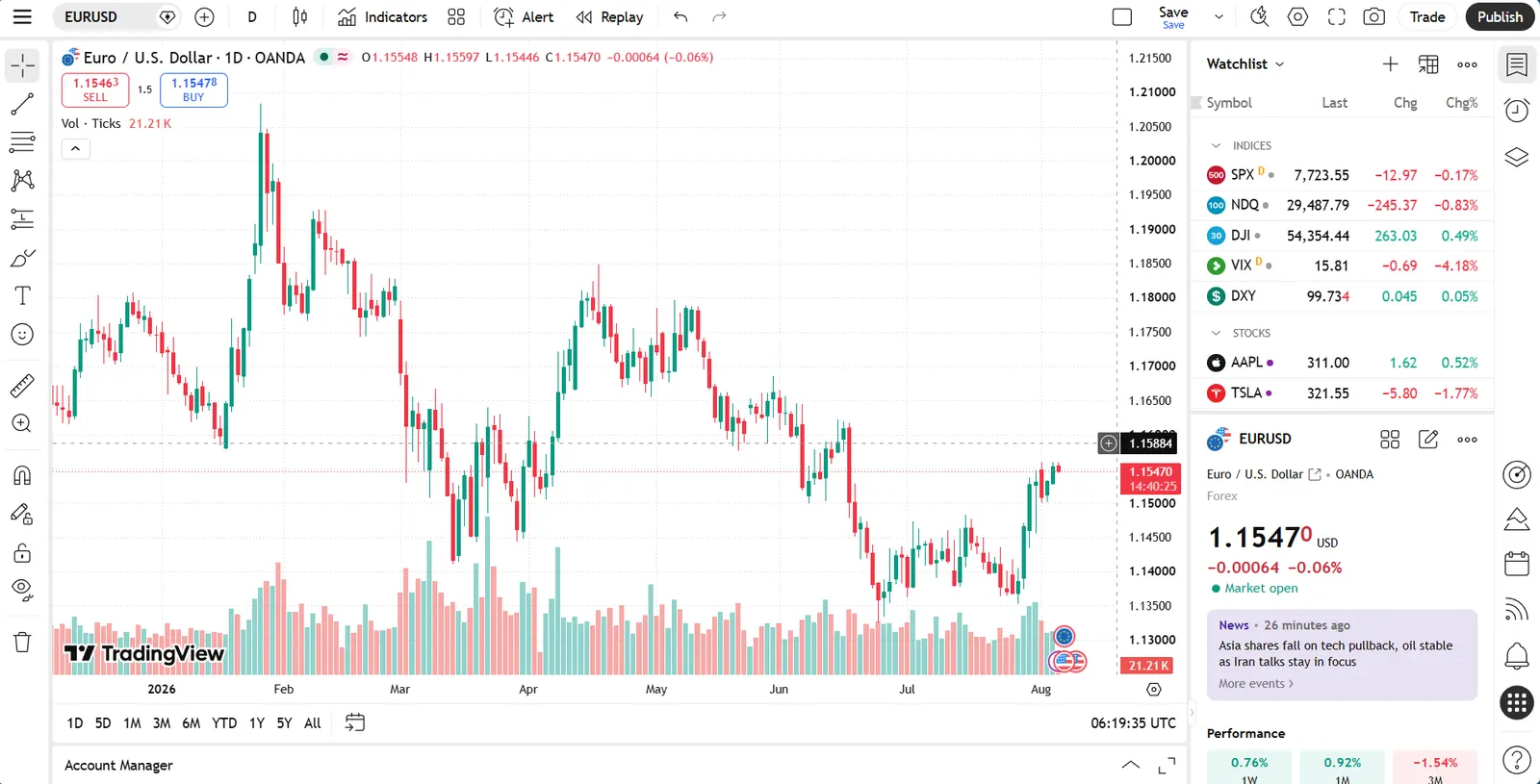
Task: Open the Watchlist dropdown menu
Action: point(1245,63)
